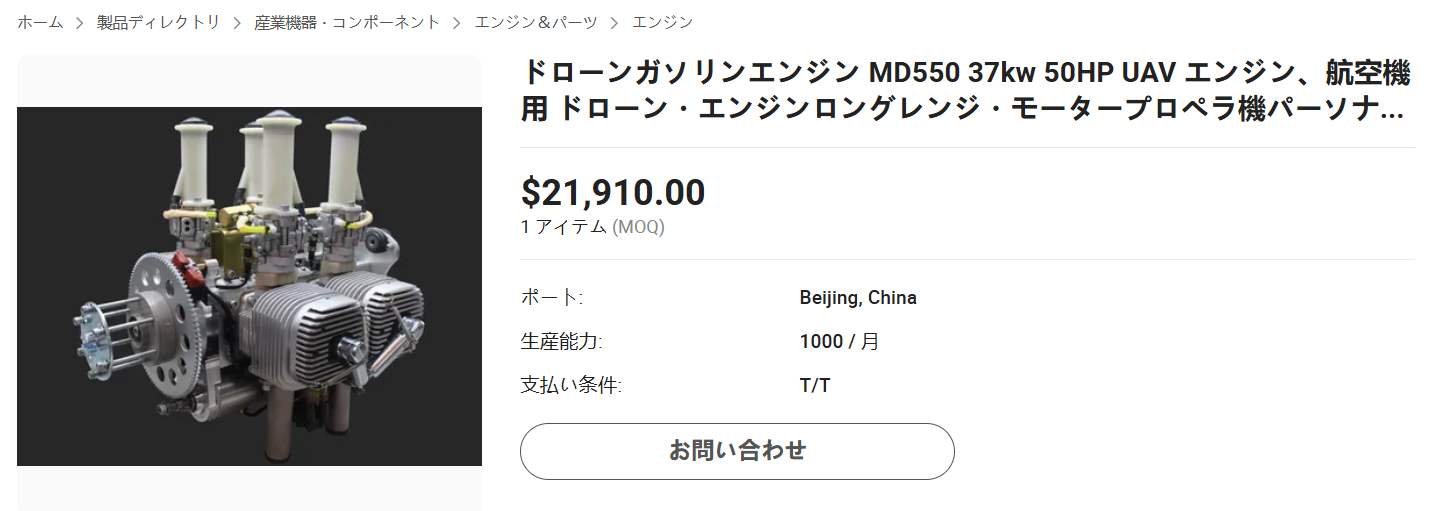
Task: Click the chevron right after 製品ディレクトリ
Action: [238, 22]
